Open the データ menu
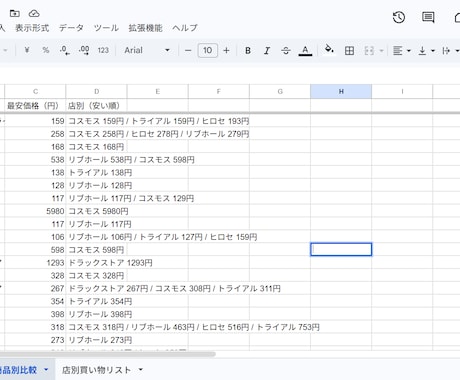Screen dimensions: 460x380 [71, 28]
